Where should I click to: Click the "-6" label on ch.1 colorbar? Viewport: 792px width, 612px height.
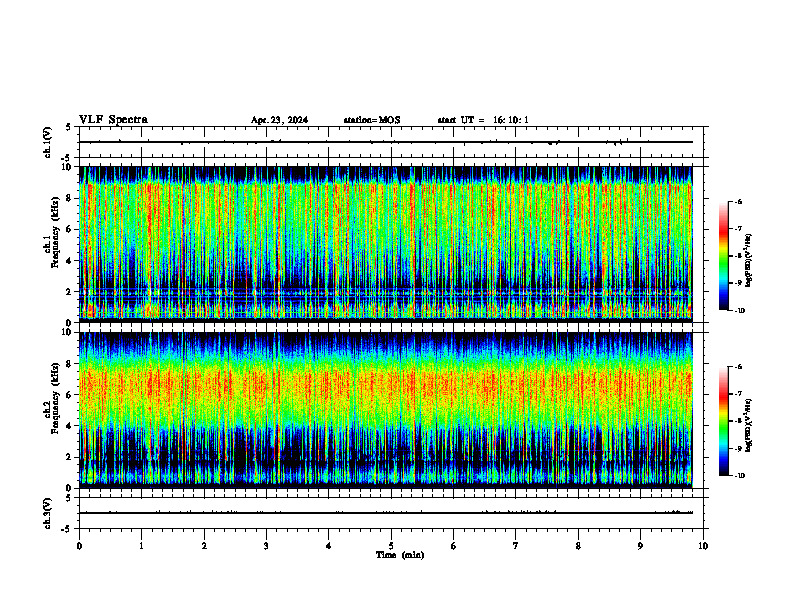[x=738, y=201]
